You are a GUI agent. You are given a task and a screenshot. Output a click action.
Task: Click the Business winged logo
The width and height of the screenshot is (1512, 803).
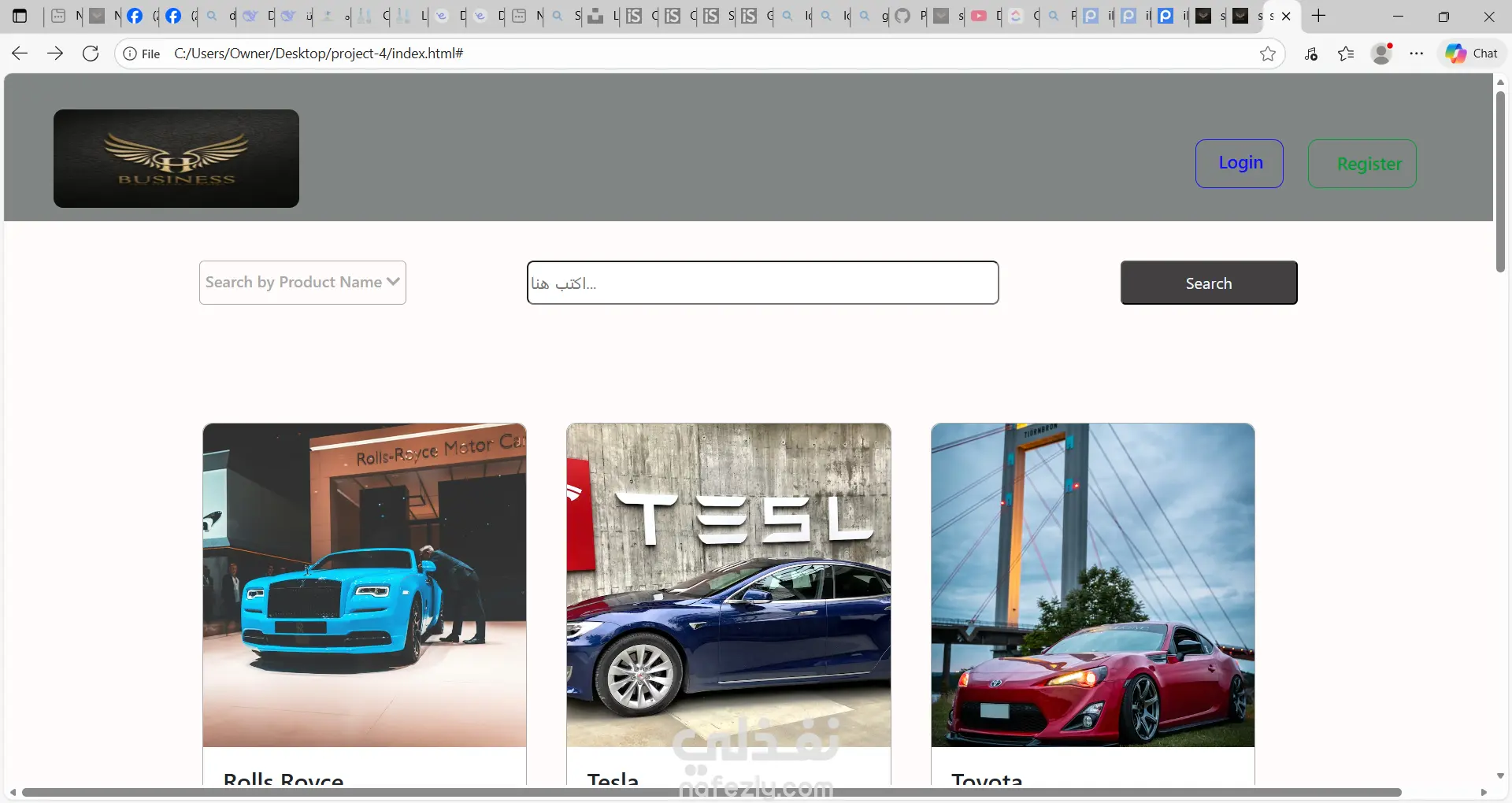pos(176,158)
